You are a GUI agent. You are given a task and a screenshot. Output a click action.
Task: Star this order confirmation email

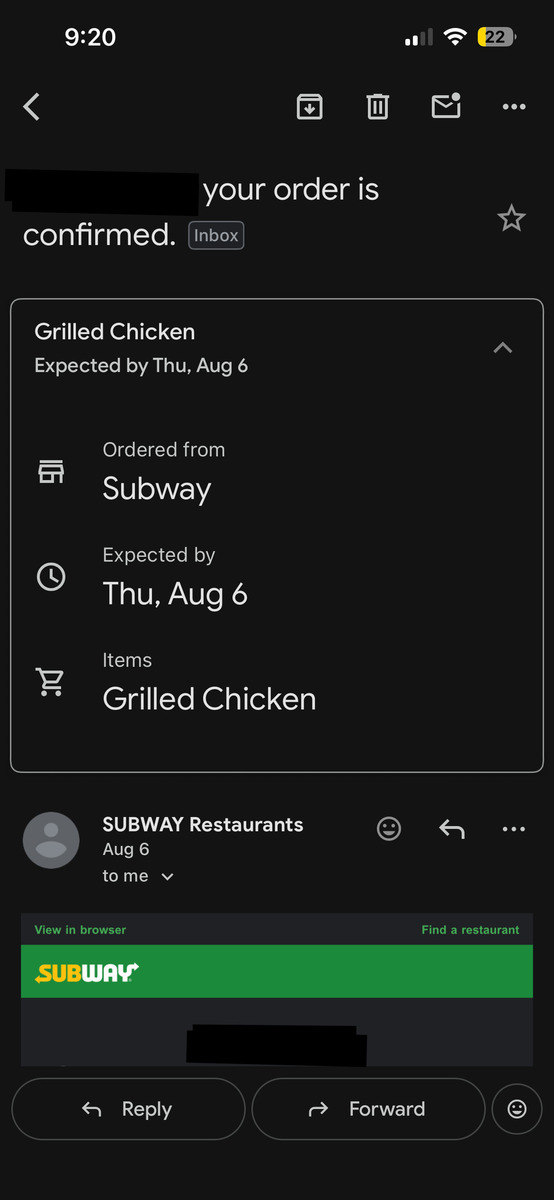(511, 218)
